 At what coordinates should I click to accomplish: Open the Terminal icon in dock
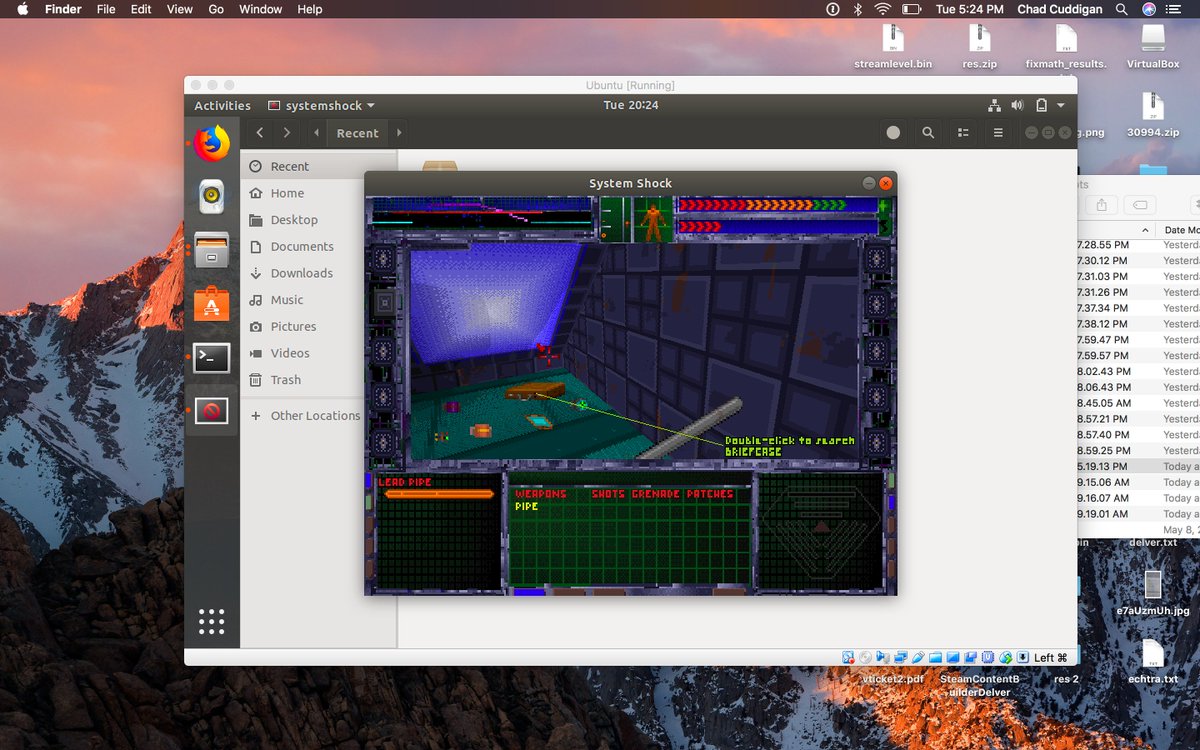[x=211, y=357]
